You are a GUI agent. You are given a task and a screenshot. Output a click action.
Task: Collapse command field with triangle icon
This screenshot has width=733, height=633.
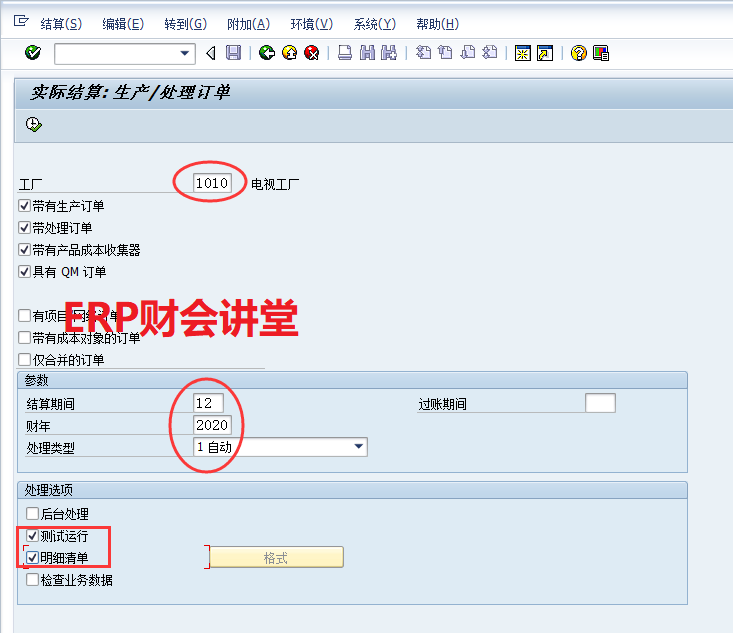tap(211, 53)
